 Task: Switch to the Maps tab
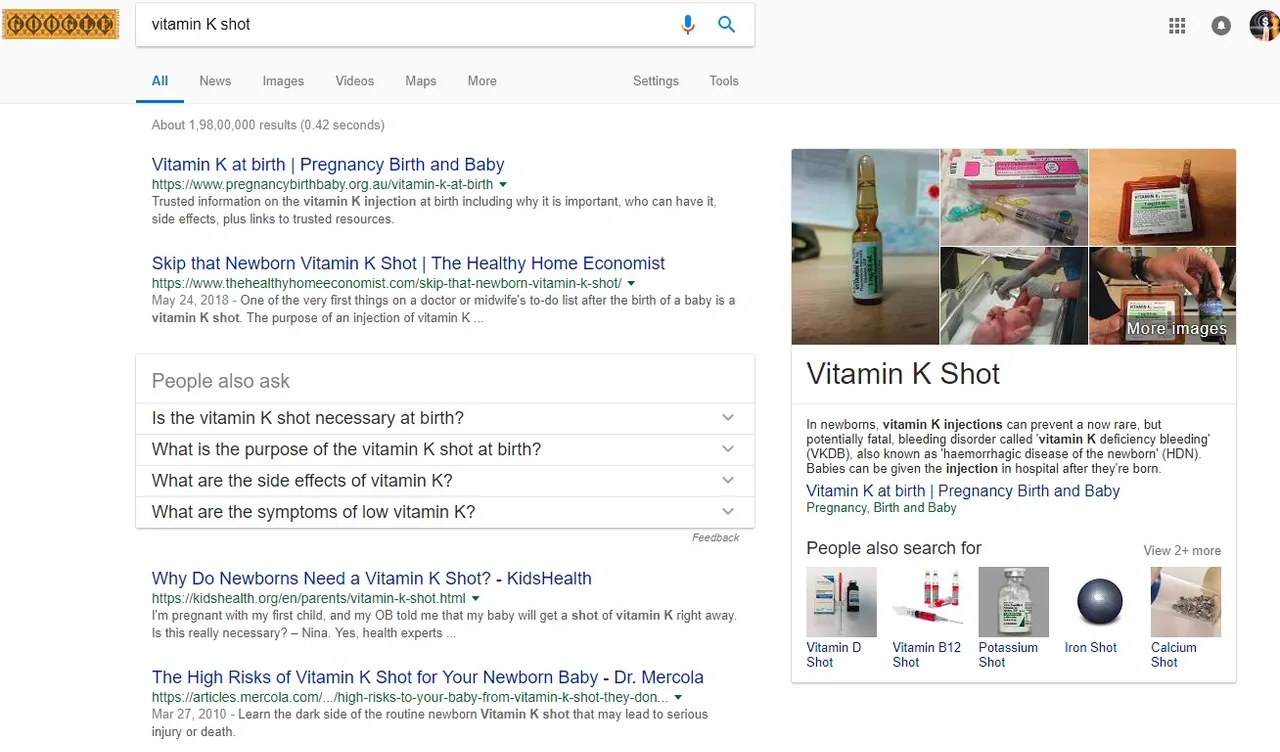[421, 81]
